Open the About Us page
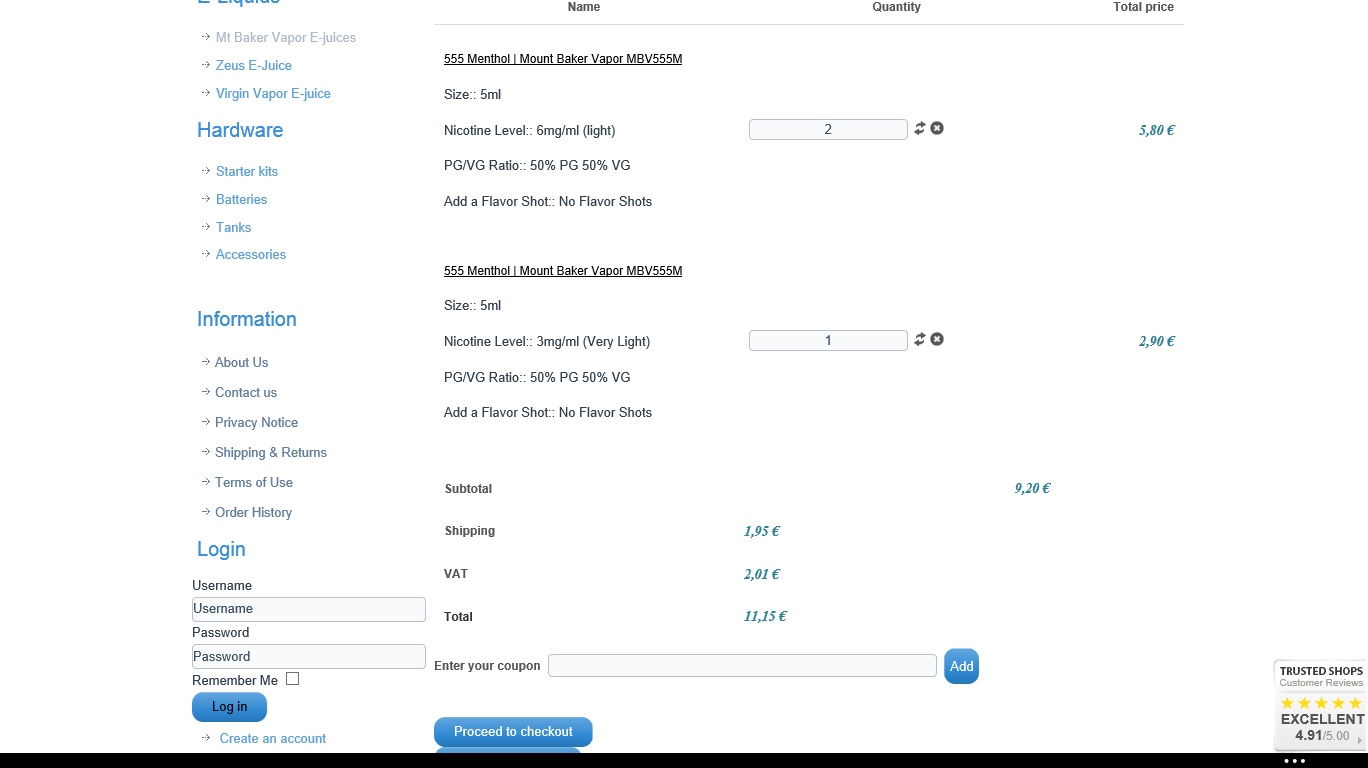Screen dimensions: 1368x768 (x=241, y=362)
